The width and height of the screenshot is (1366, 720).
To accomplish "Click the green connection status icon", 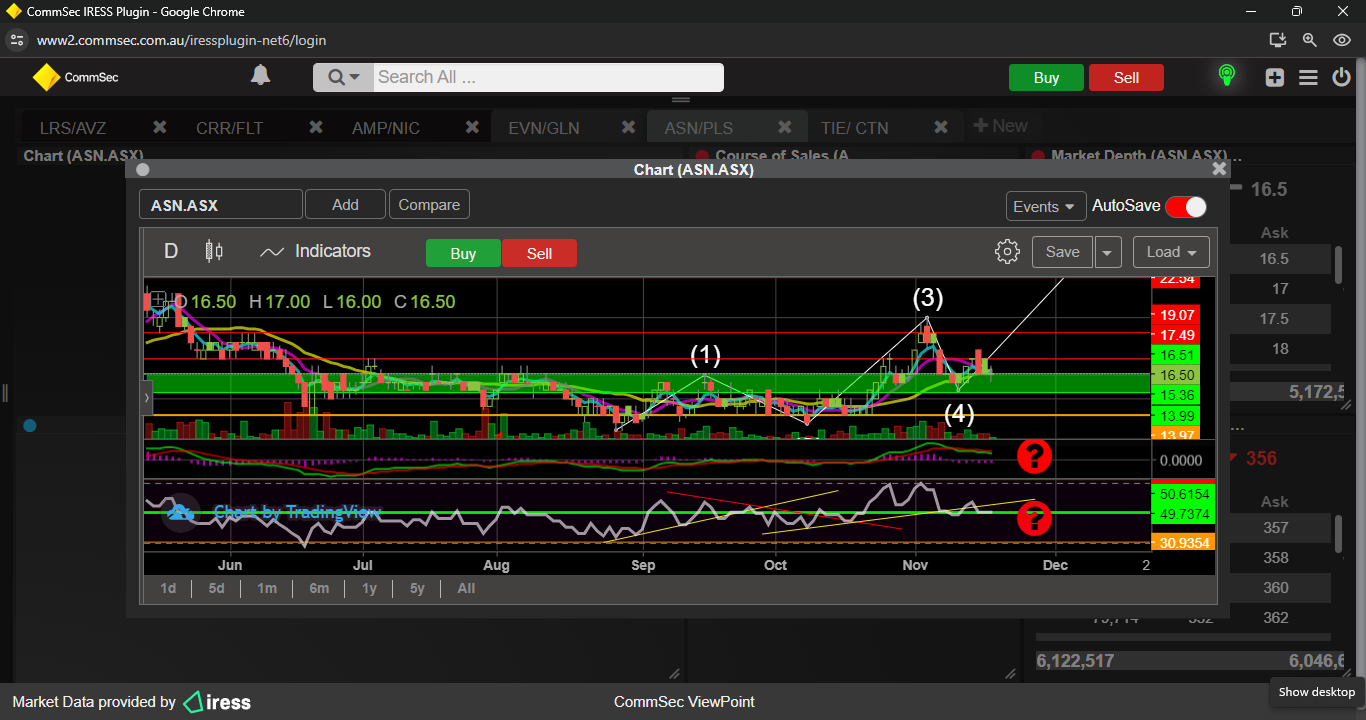I will (1226, 76).
